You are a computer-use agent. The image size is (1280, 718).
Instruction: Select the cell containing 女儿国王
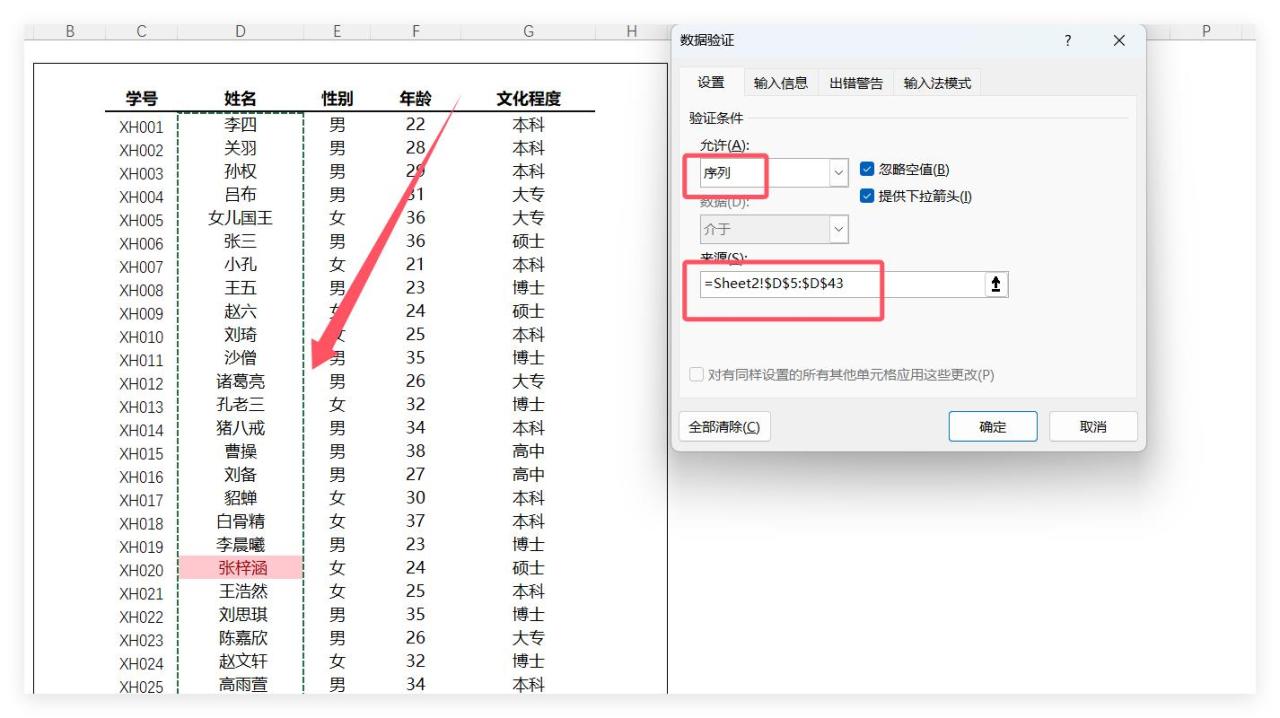pos(240,218)
